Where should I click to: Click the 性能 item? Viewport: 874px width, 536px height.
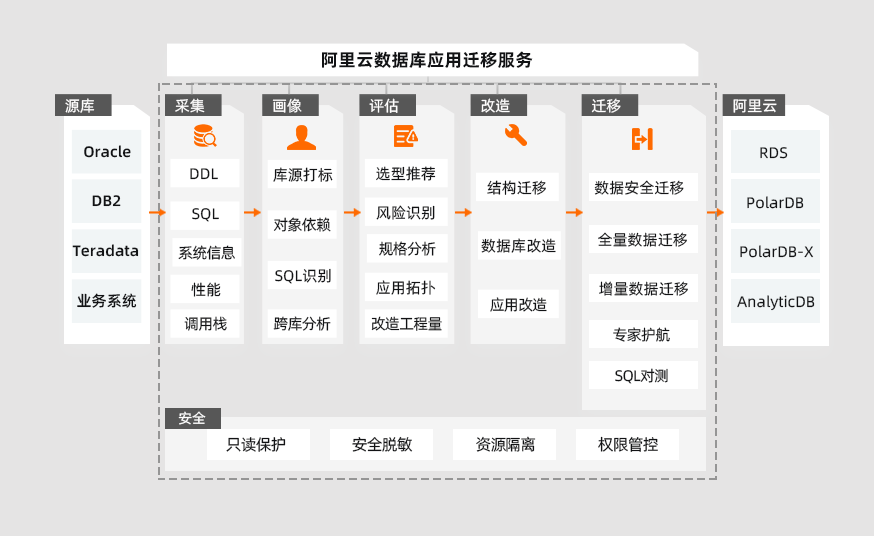click(205, 289)
